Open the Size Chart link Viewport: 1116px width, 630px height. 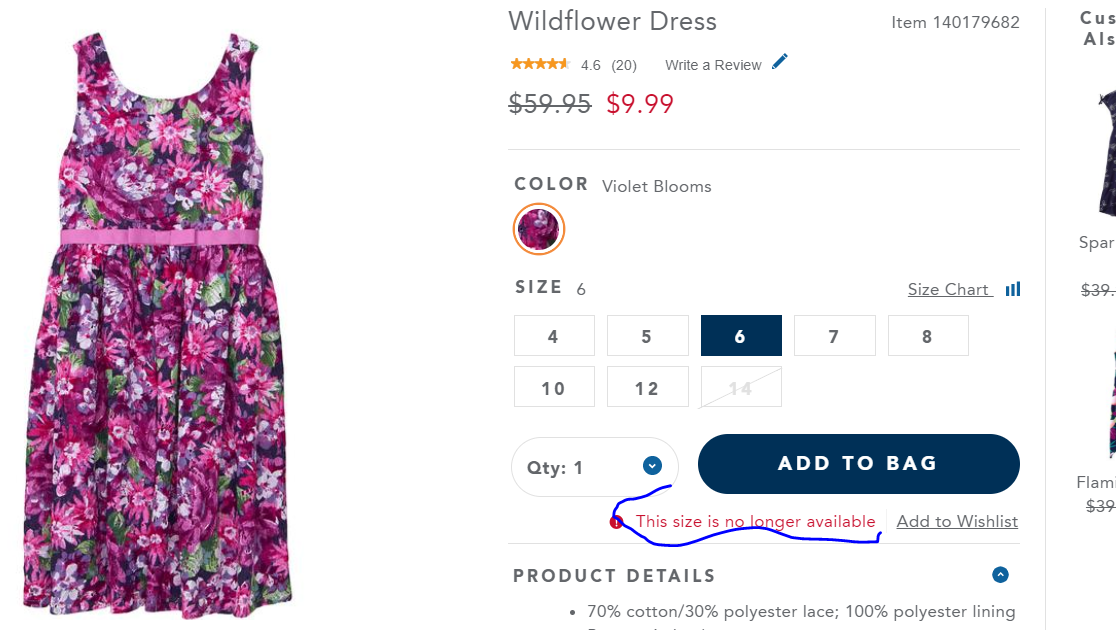(948, 289)
